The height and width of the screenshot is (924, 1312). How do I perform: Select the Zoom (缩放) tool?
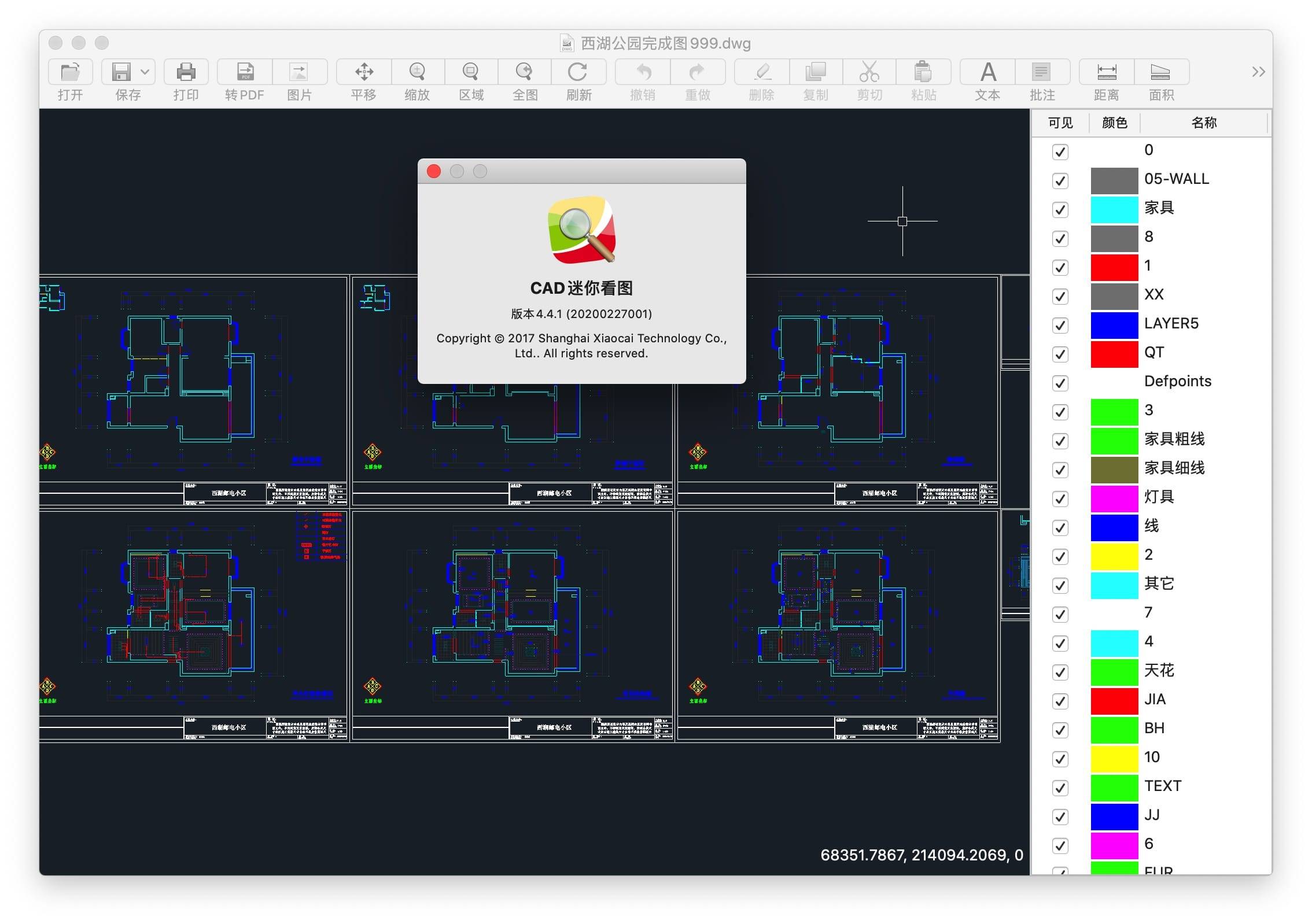[417, 72]
